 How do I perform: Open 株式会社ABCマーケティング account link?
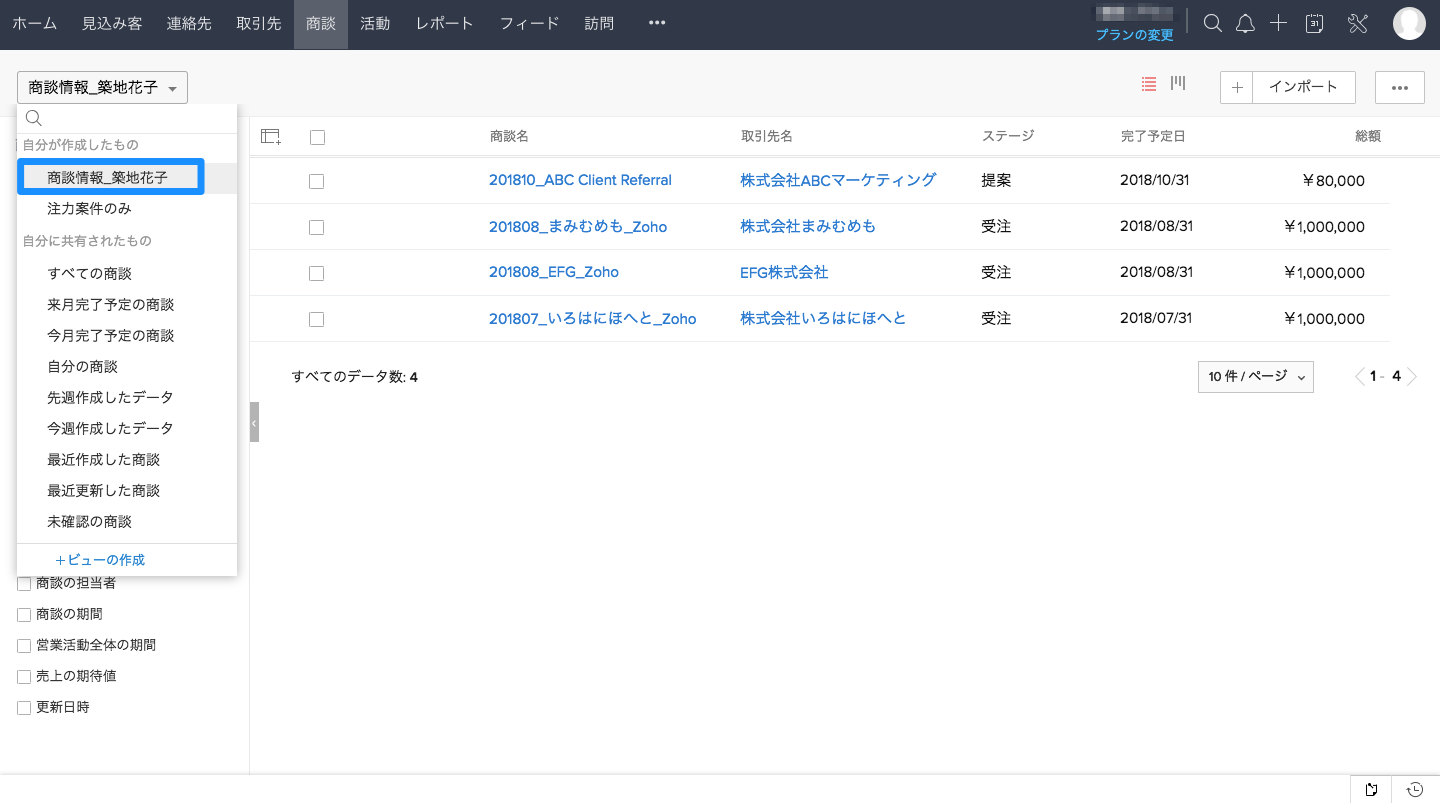point(838,180)
